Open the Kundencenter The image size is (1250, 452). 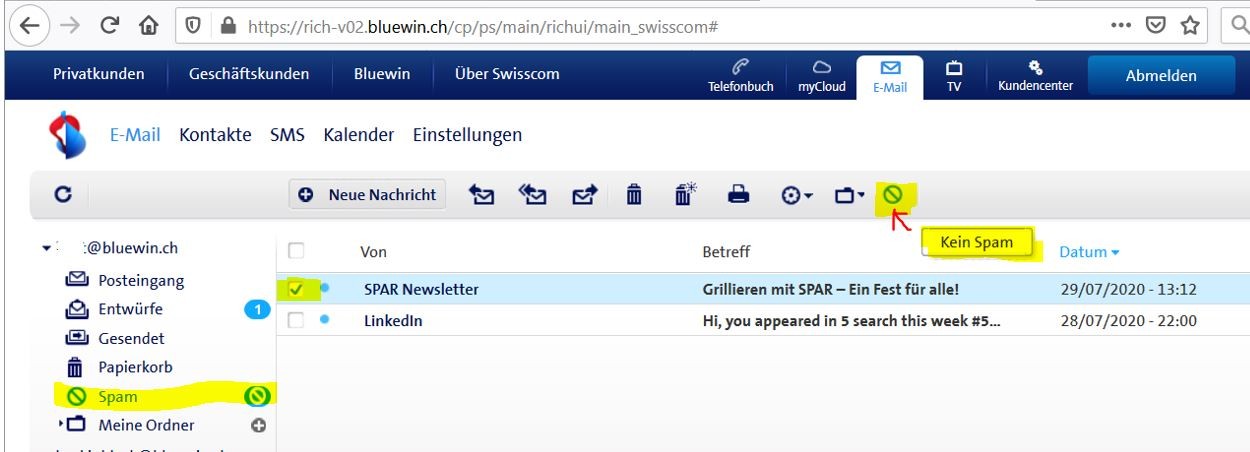(x=1035, y=76)
